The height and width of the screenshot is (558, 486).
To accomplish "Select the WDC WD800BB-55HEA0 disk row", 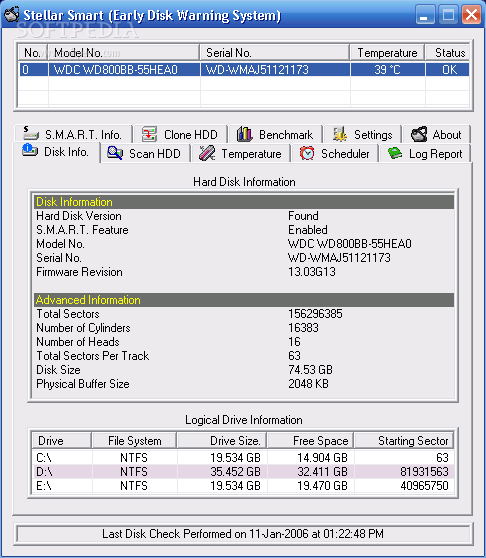I will pyautogui.click(x=244, y=69).
